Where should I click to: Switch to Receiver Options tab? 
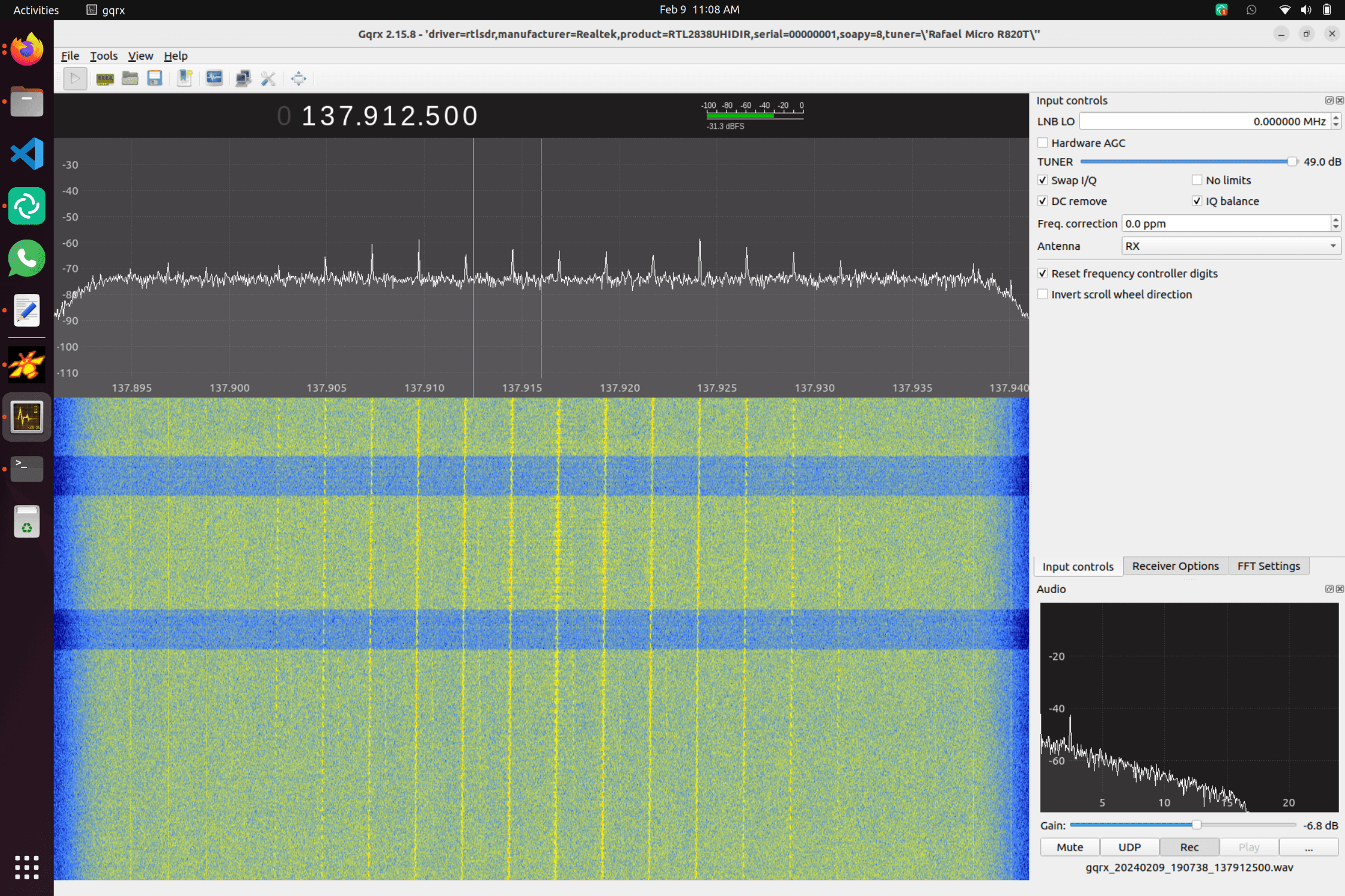pyautogui.click(x=1175, y=566)
